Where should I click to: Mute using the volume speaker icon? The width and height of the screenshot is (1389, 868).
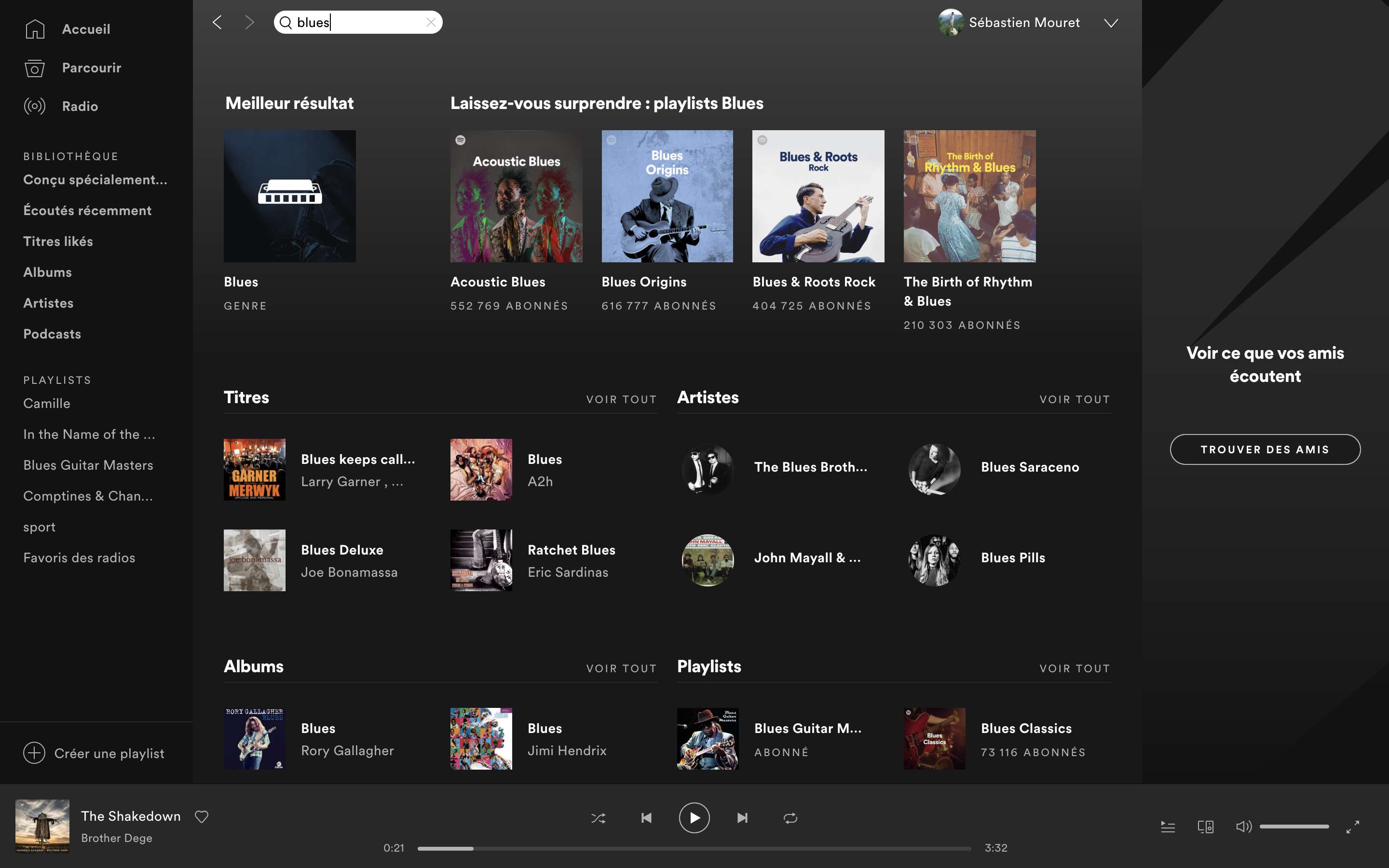(1243, 827)
